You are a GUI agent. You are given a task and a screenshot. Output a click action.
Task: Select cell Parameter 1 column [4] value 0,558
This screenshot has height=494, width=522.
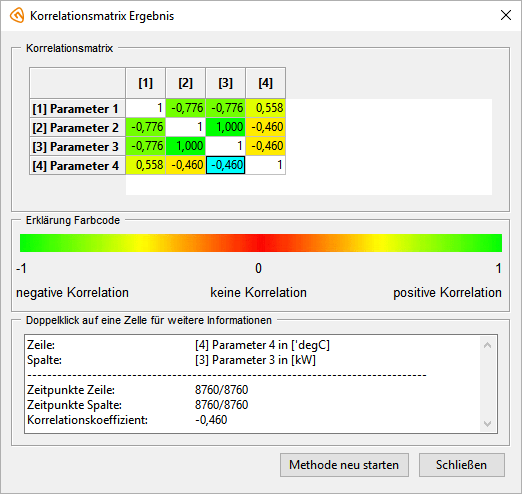(x=266, y=108)
